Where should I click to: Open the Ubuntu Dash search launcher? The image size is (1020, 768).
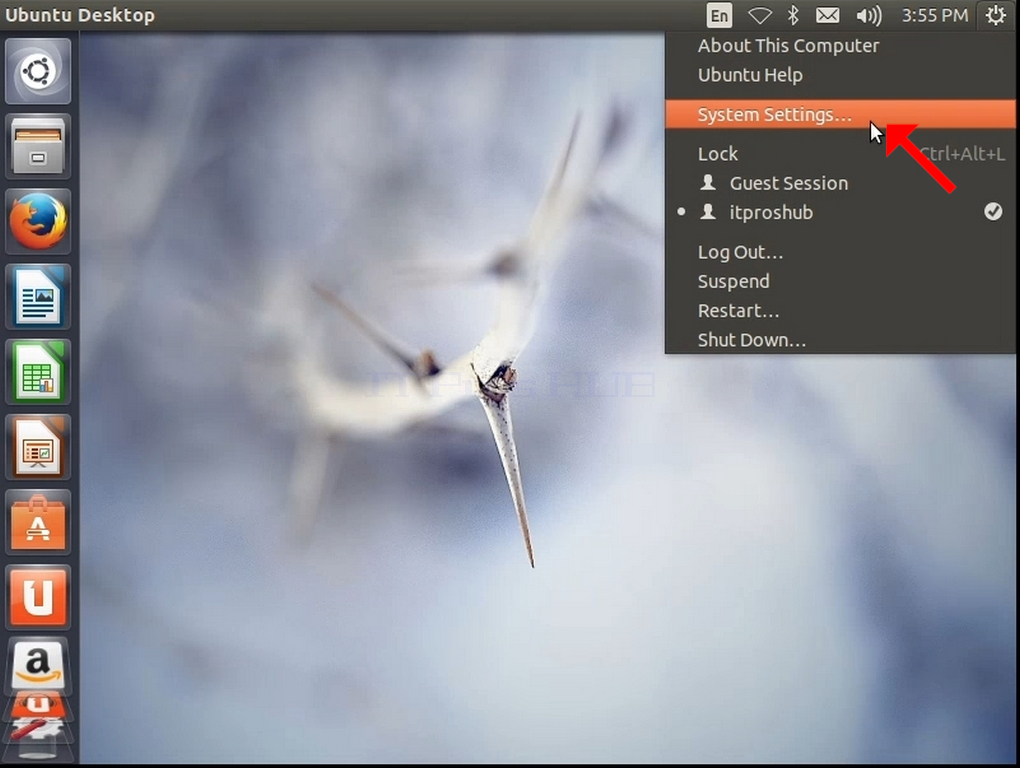(38, 71)
